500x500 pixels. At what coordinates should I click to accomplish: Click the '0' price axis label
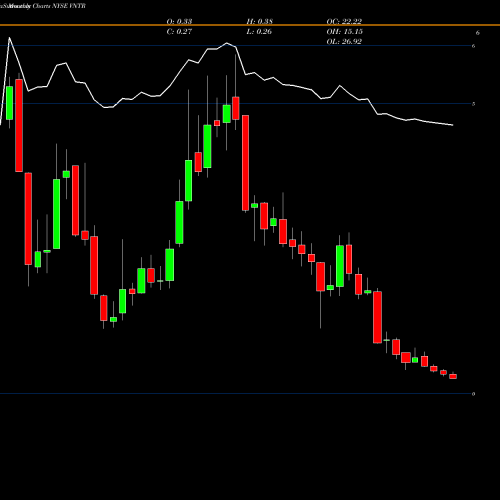pyautogui.click(x=474, y=394)
